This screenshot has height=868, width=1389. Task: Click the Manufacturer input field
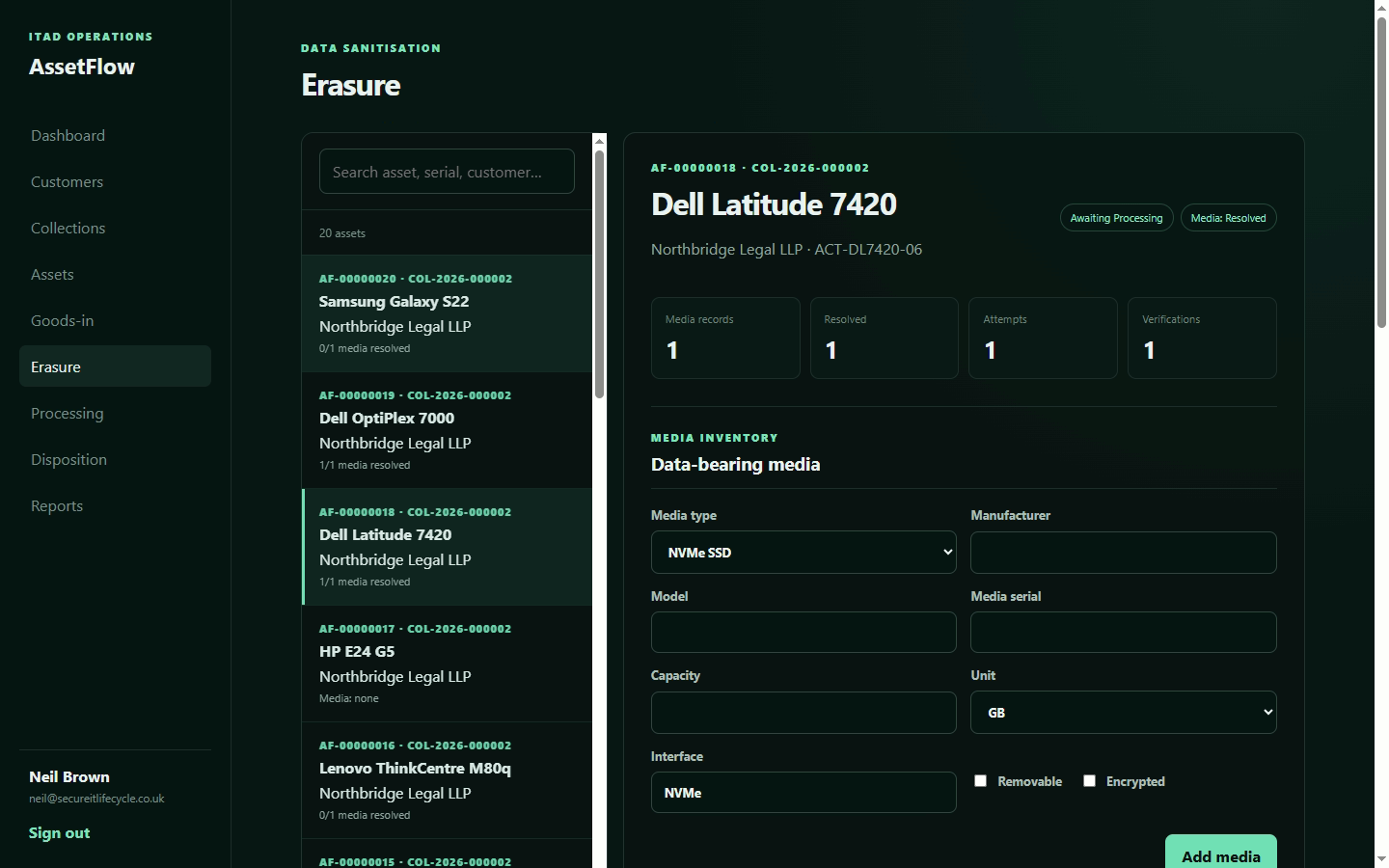click(x=1124, y=553)
